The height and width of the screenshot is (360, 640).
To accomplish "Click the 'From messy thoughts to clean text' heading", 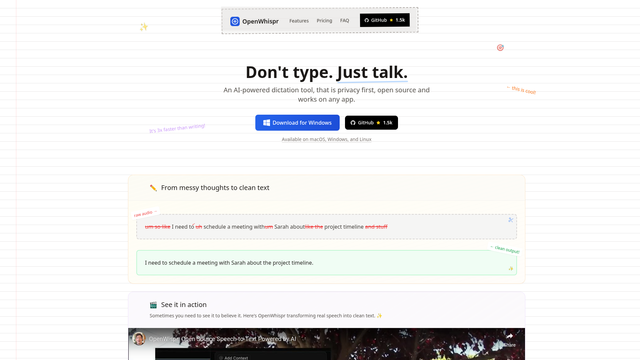I will point(215,188).
